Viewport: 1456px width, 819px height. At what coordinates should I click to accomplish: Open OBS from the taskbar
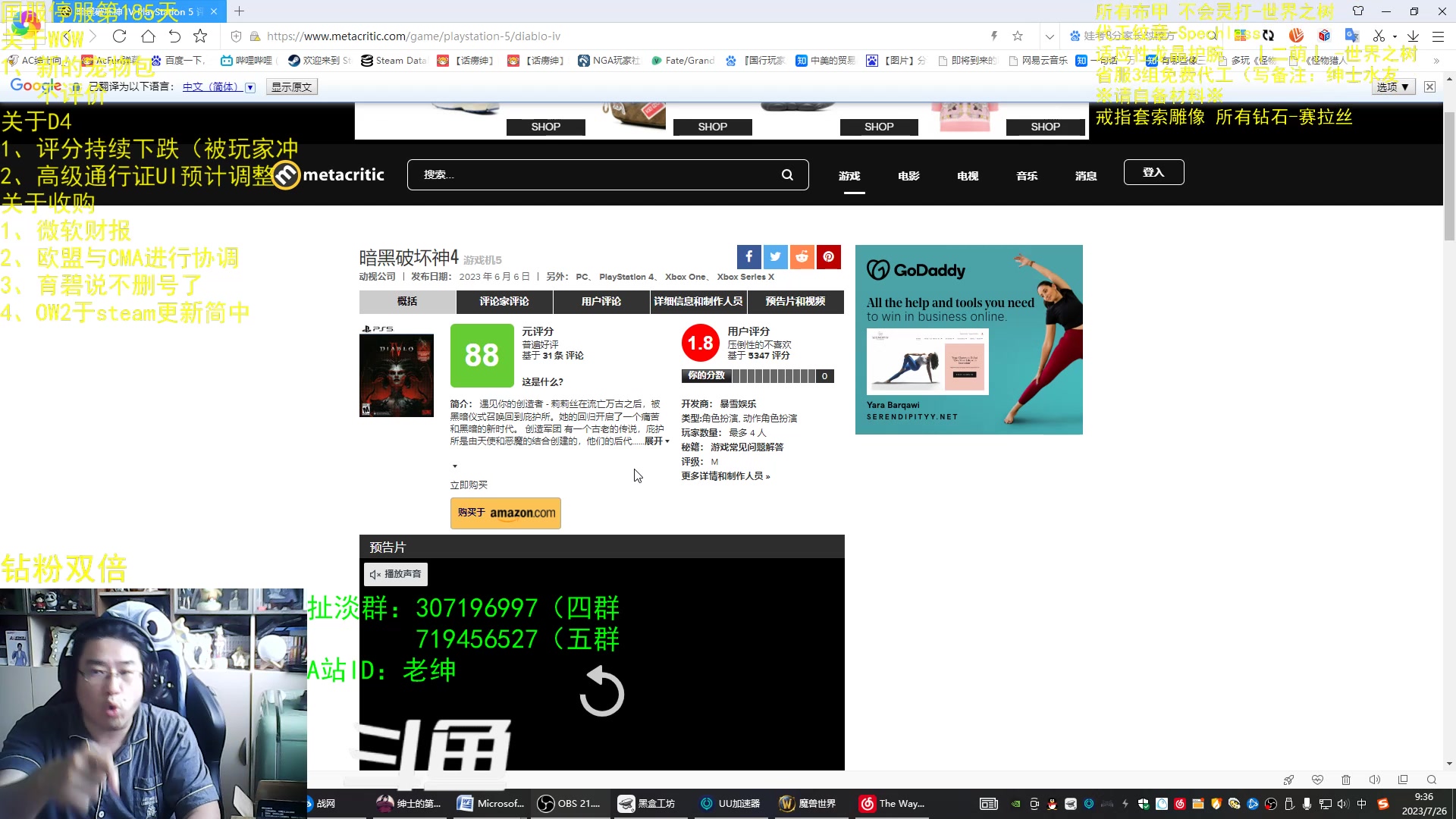pyautogui.click(x=569, y=804)
